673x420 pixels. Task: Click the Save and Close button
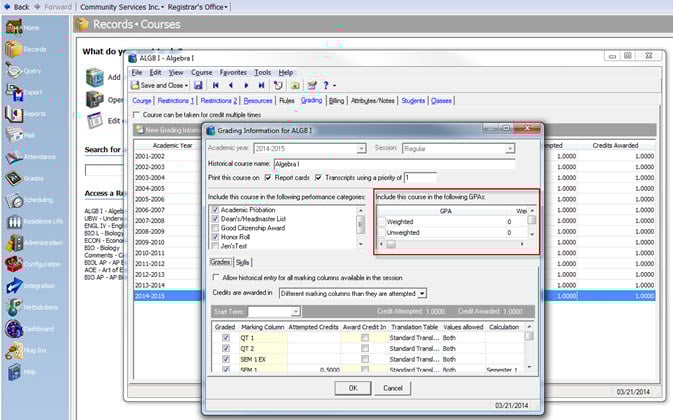[x=157, y=85]
